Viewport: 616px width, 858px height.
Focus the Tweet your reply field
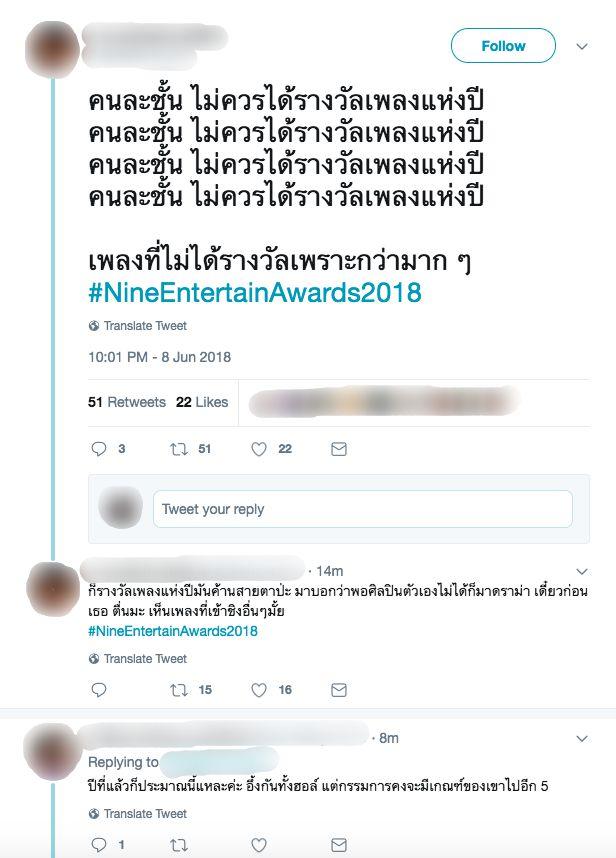point(363,509)
